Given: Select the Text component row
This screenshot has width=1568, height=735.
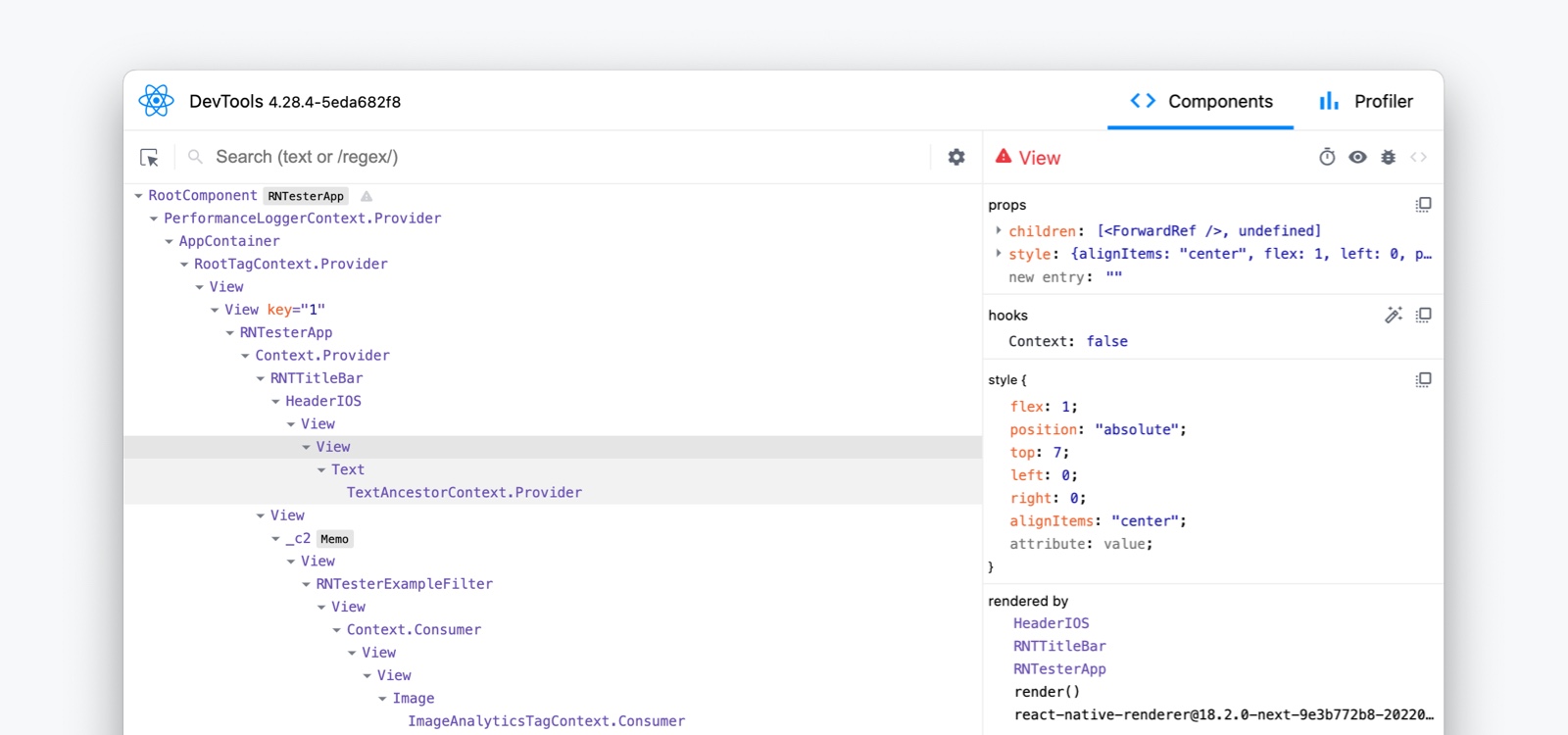Looking at the screenshot, I should pos(553,469).
